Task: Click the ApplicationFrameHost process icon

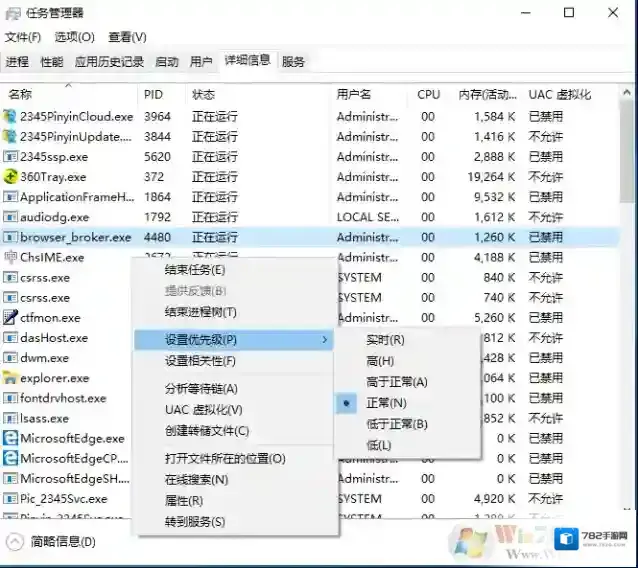Action: tap(10, 197)
